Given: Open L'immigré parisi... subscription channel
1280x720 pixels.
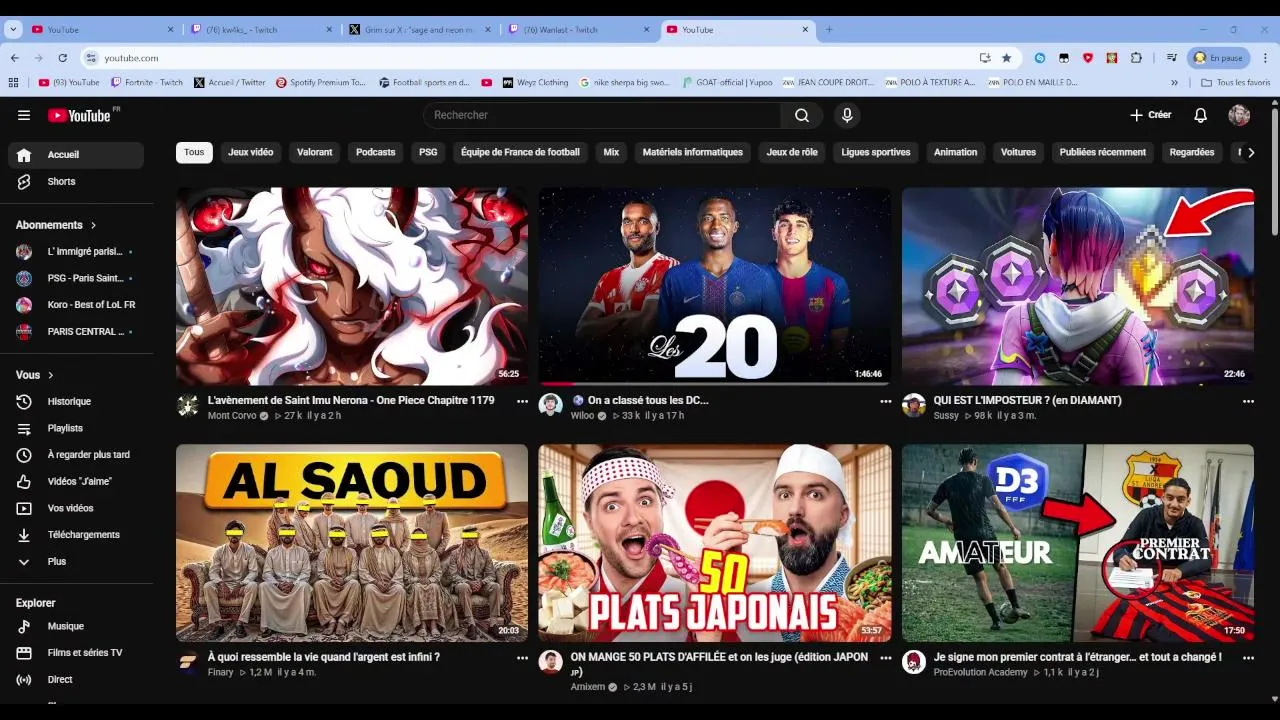Looking at the screenshot, I should [x=76, y=252].
